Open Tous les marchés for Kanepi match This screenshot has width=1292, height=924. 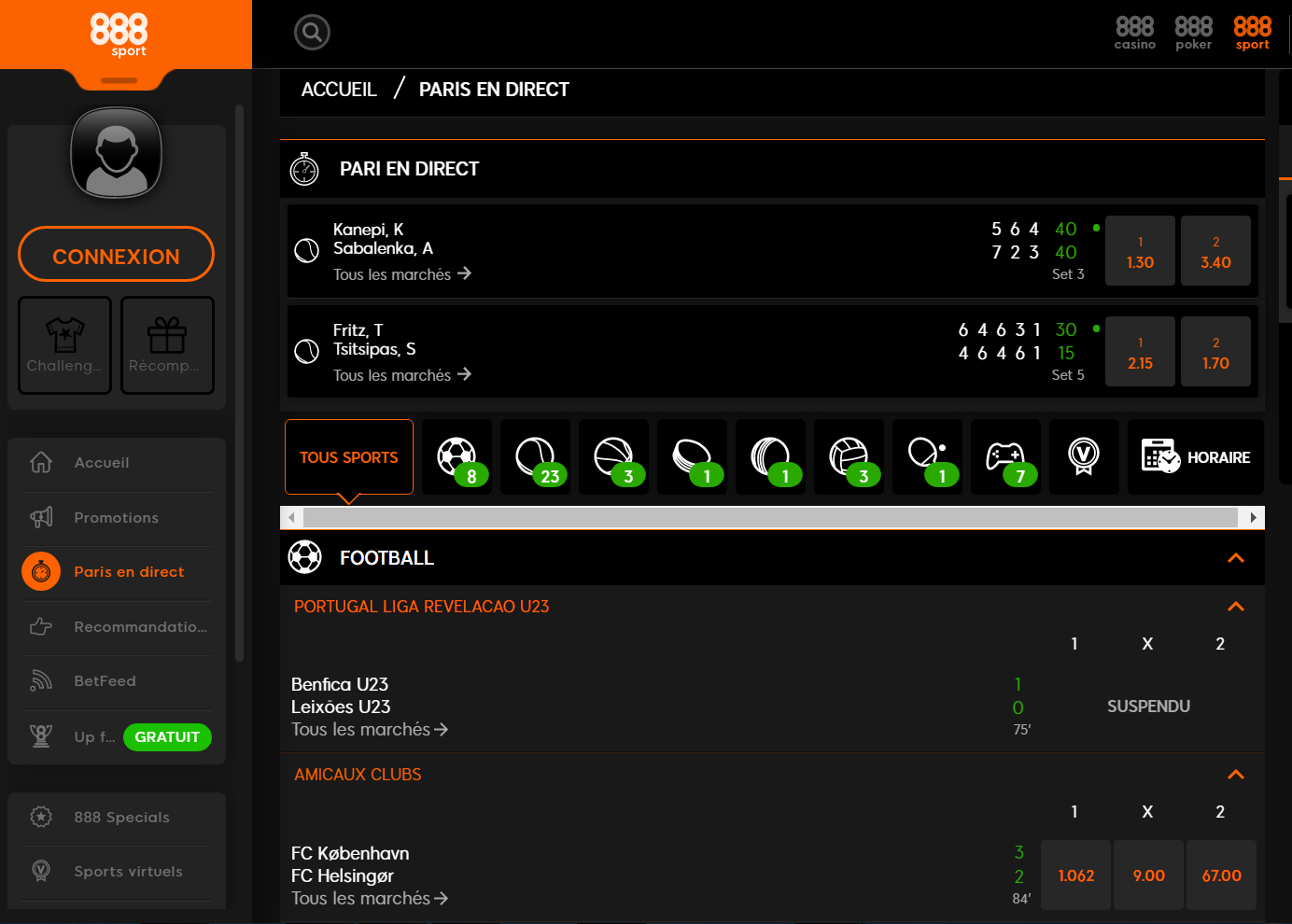click(x=402, y=274)
